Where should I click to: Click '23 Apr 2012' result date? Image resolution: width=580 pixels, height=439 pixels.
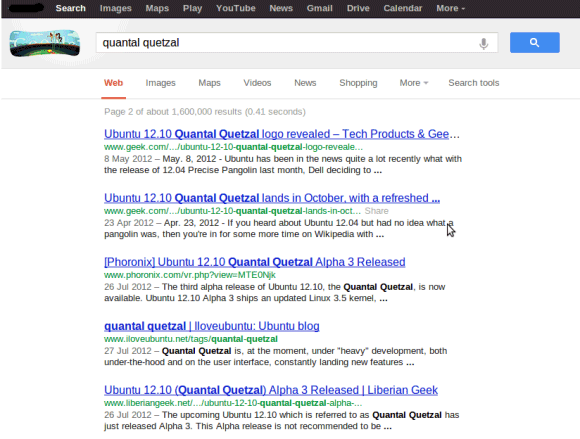[x=129, y=223]
